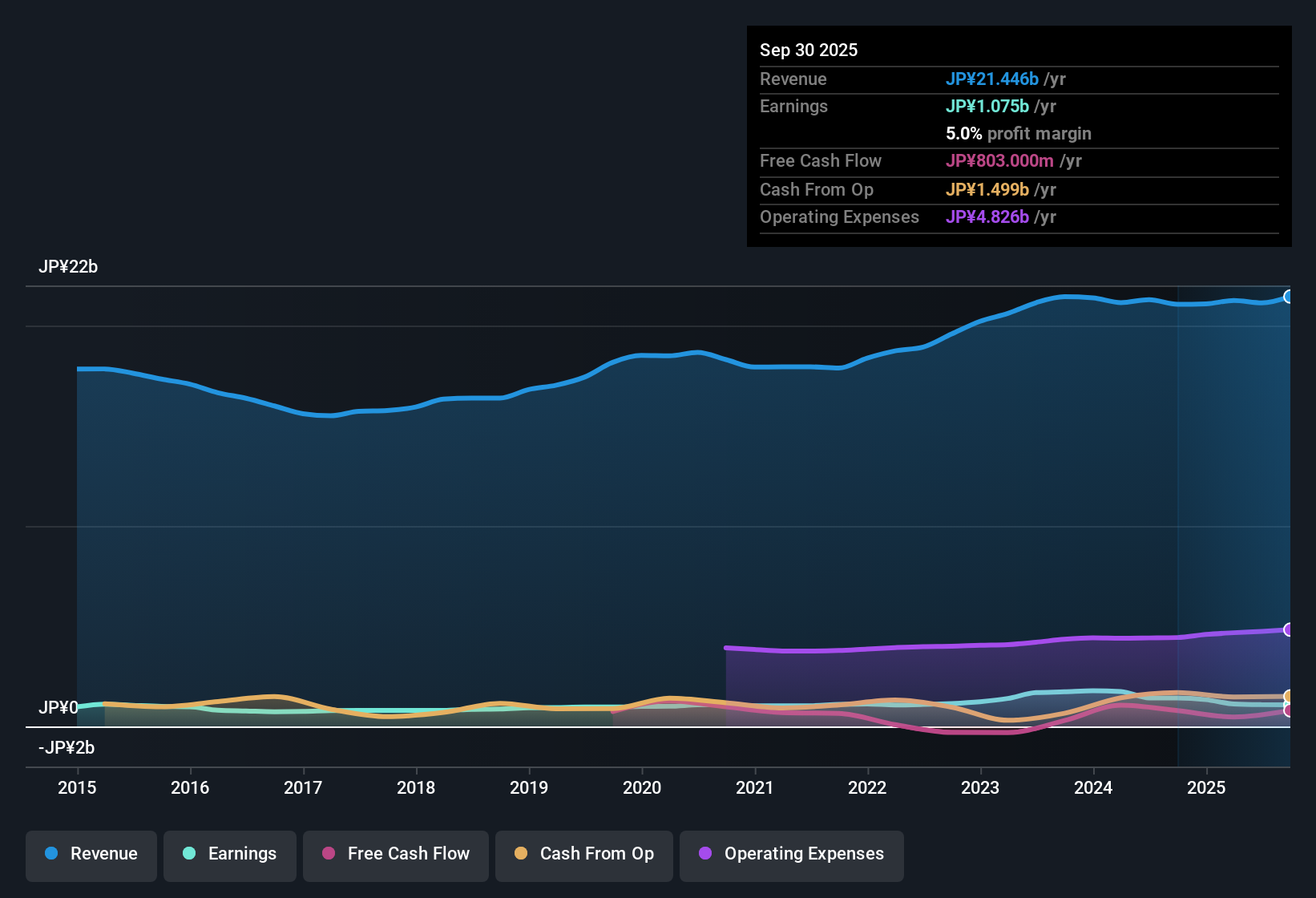Click the purple Operating Expenses legend dot
The height and width of the screenshot is (898, 1316).
point(705,854)
